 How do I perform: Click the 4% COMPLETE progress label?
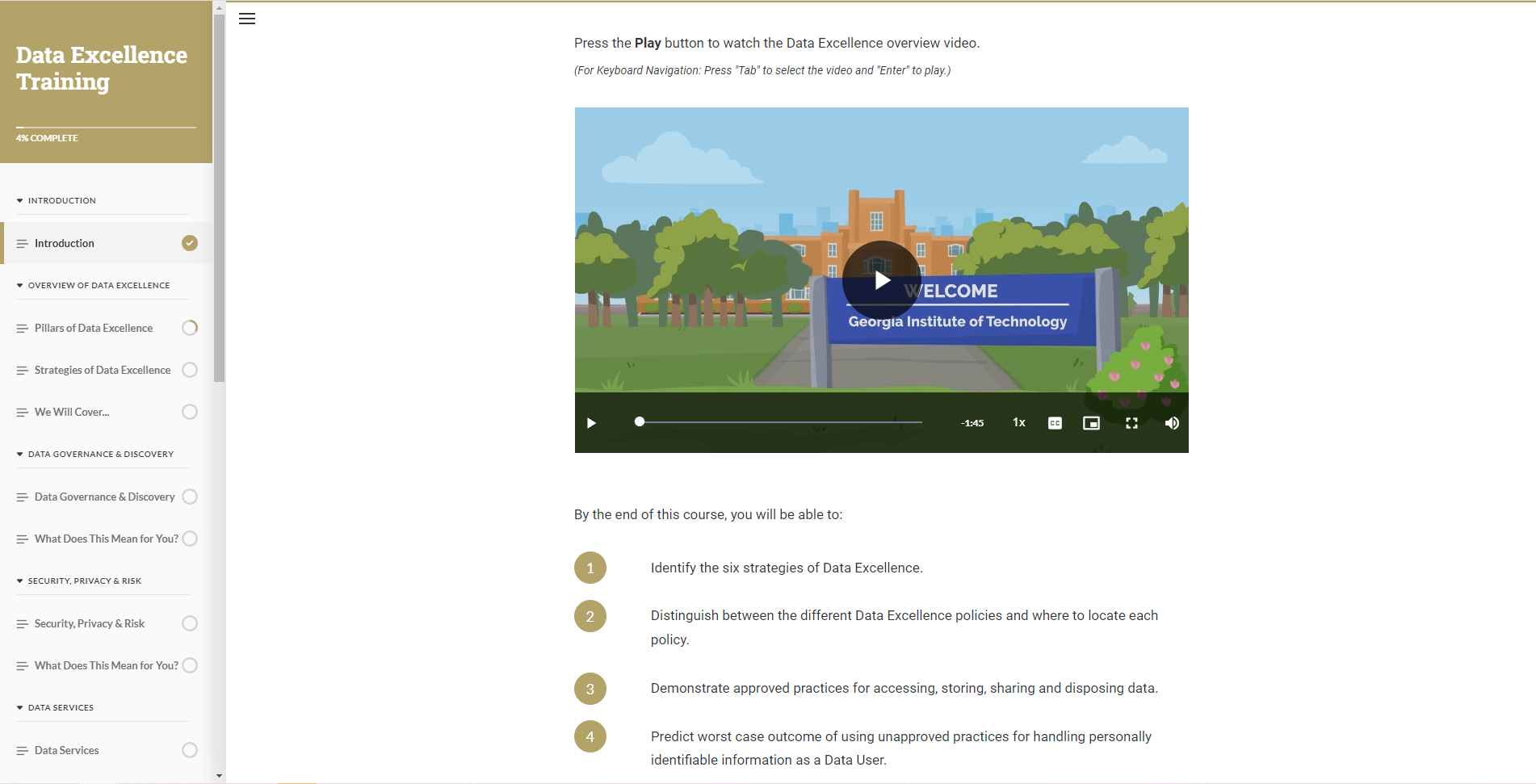[x=47, y=138]
